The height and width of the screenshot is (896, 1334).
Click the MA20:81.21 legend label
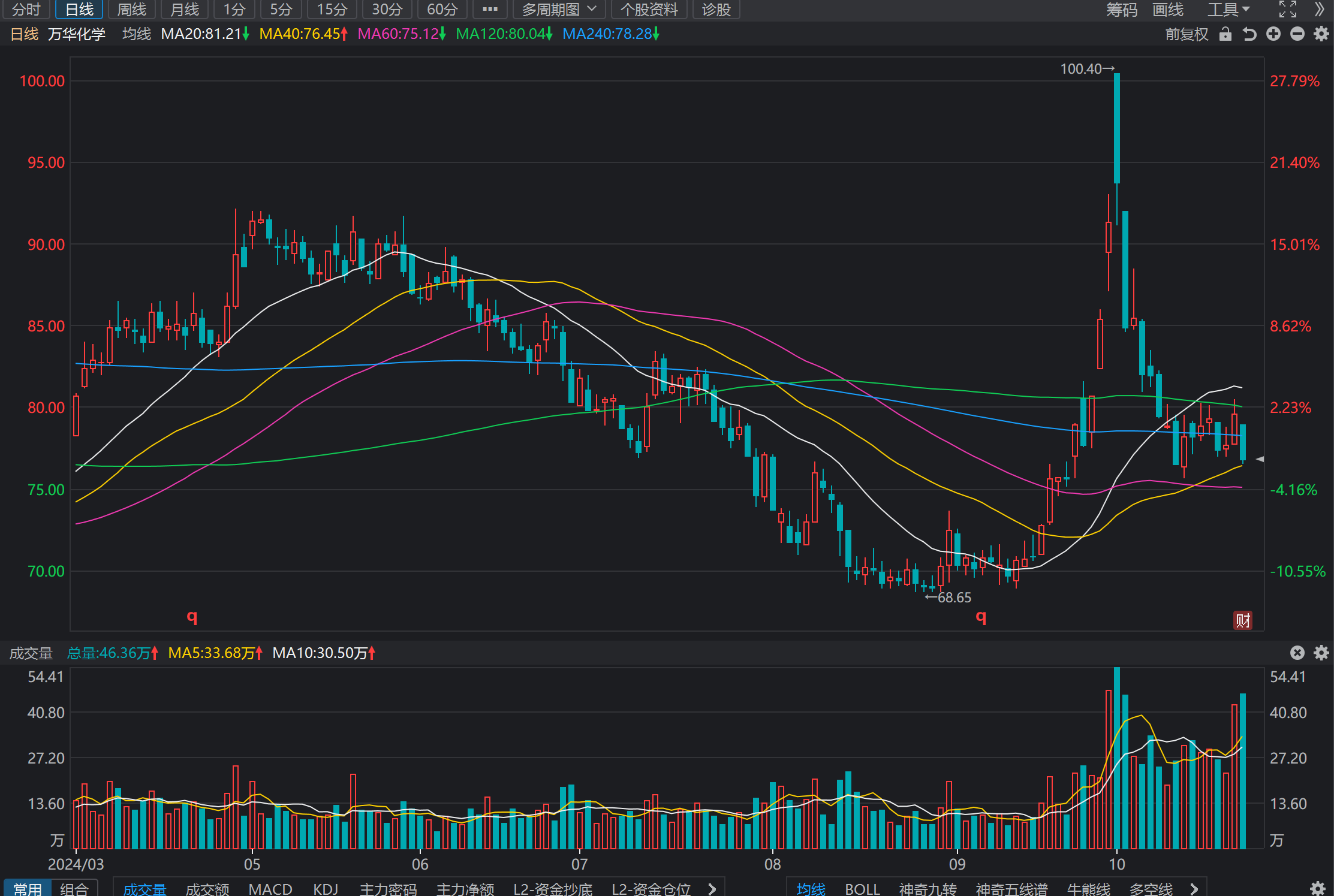205,34
